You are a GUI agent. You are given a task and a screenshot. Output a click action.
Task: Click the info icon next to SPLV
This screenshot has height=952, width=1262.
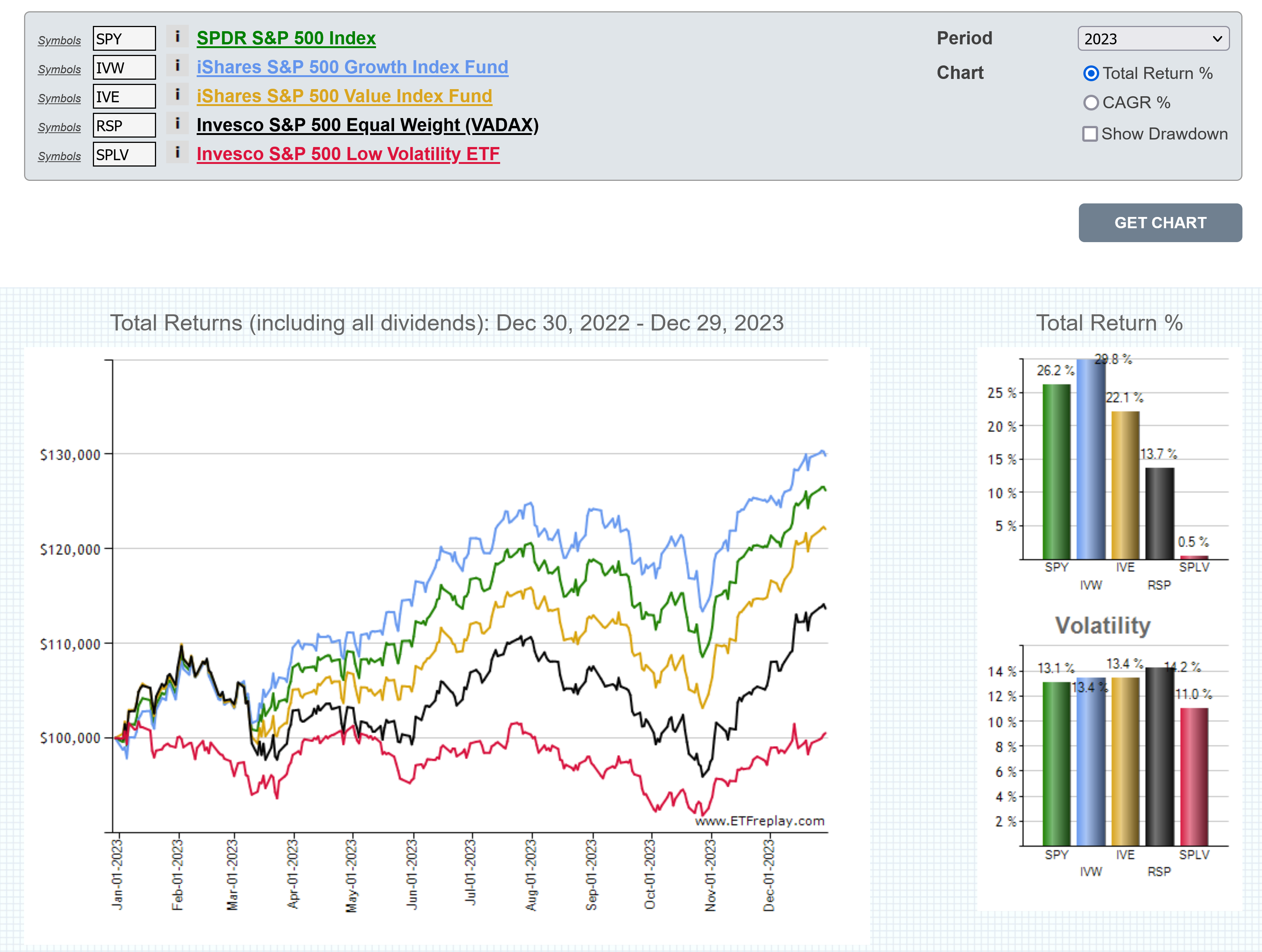177,153
